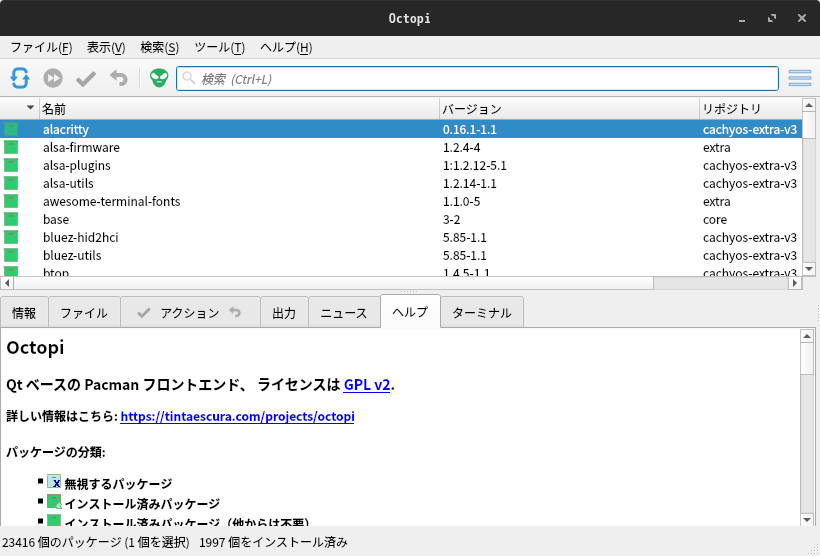Select the alsa-firmware package row
The width and height of the screenshot is (820, 556).
point(401,147)
